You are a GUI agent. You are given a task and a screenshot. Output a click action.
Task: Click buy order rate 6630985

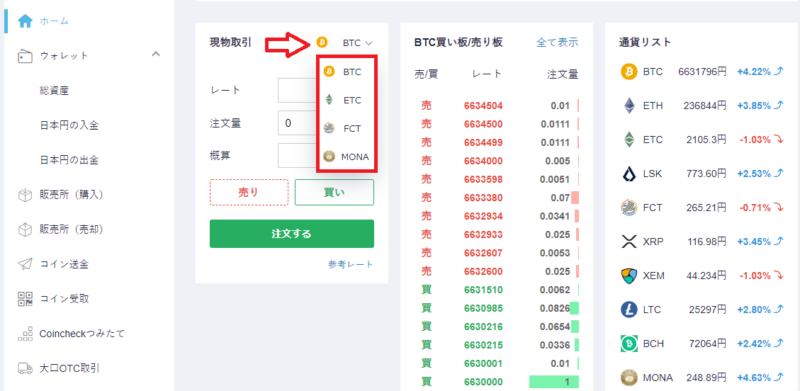point(483,308)
